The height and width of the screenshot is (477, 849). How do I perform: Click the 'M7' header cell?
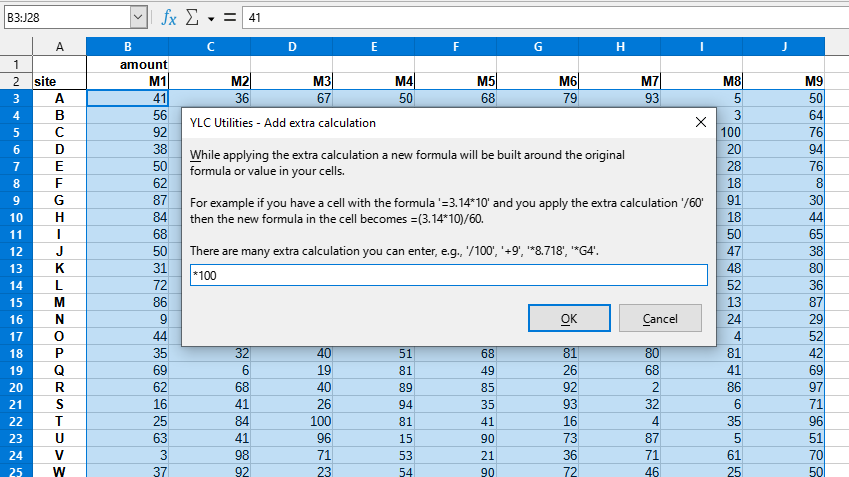click(620, 81)
